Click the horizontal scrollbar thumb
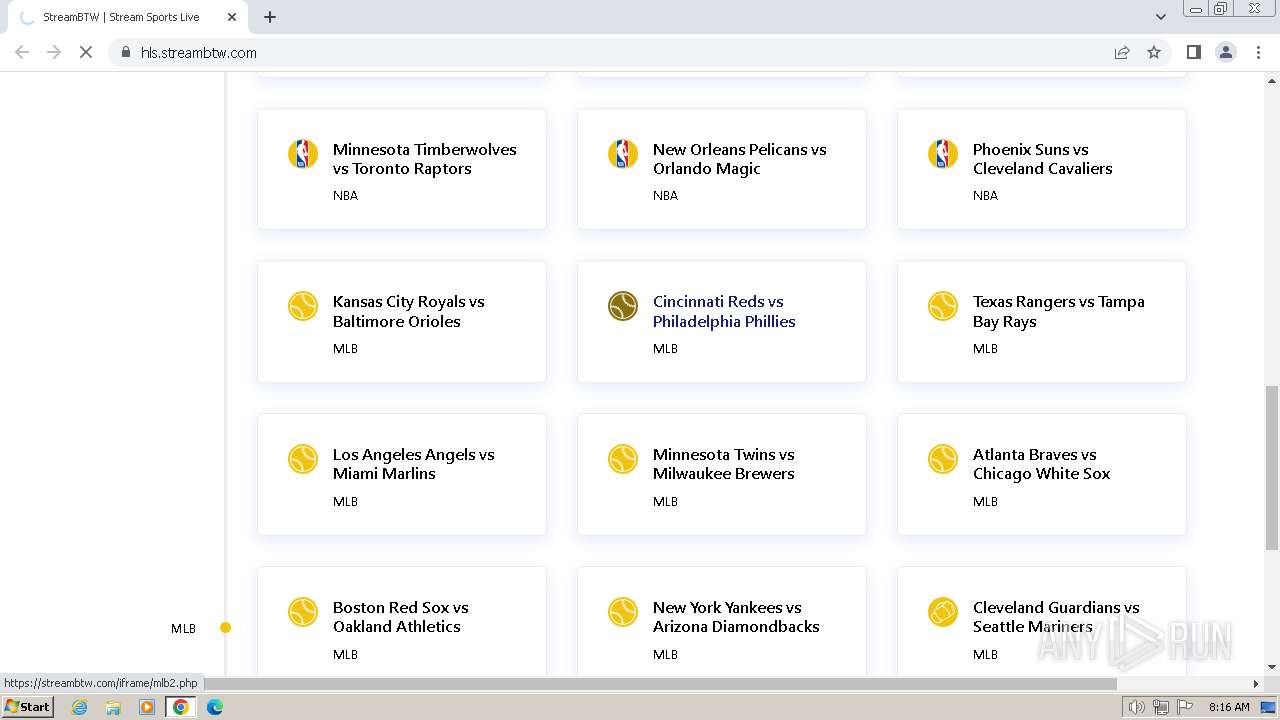1280x720 pixels. (660, 684)
